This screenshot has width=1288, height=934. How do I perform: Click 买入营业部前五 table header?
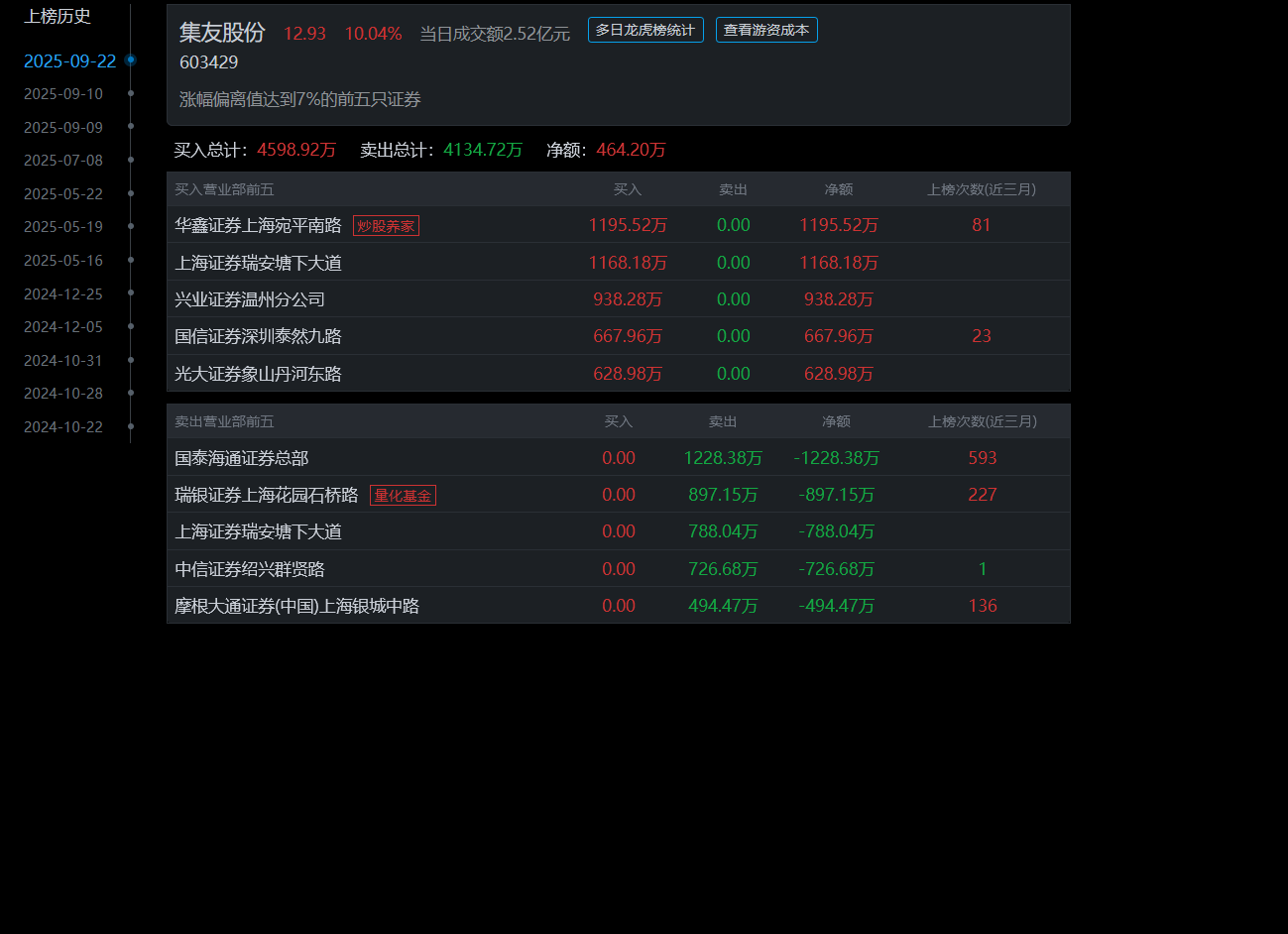224,189
